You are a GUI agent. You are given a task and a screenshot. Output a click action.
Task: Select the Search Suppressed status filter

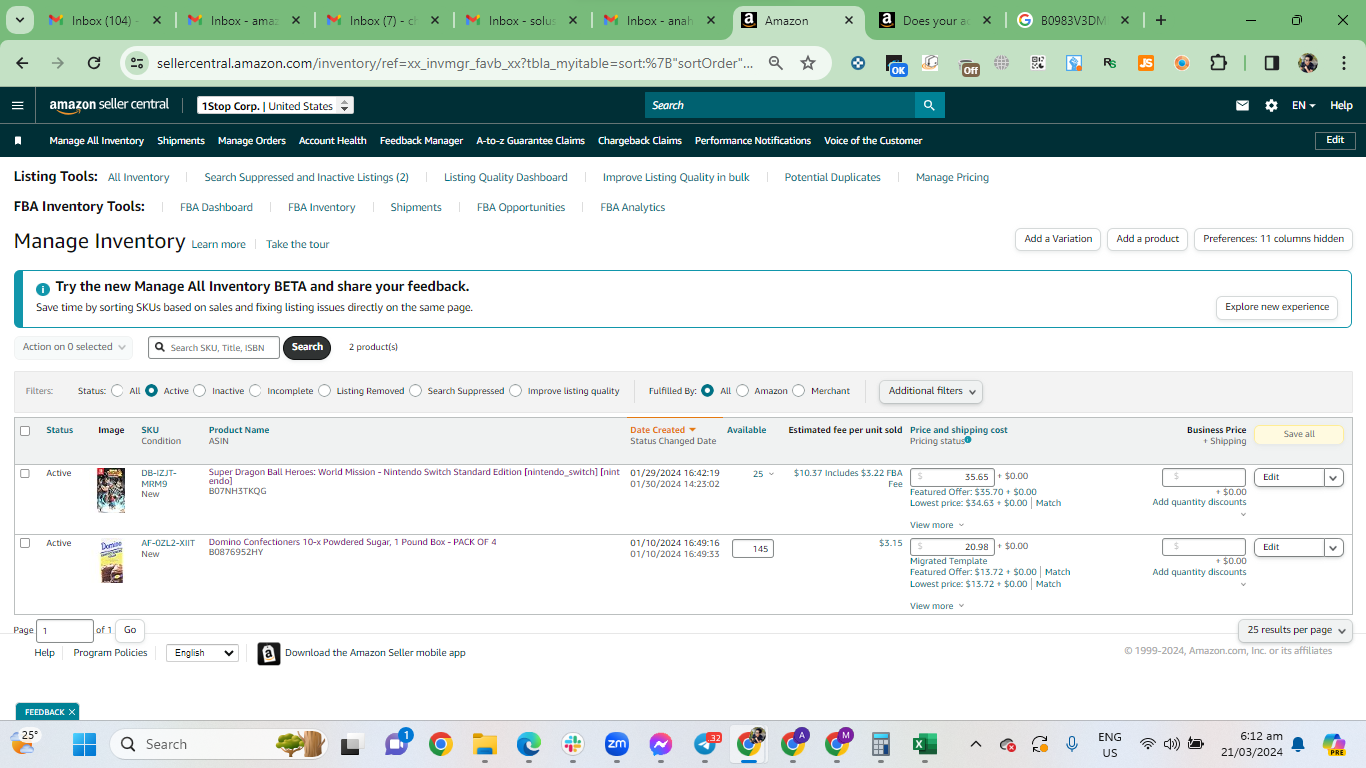point(416,391)
